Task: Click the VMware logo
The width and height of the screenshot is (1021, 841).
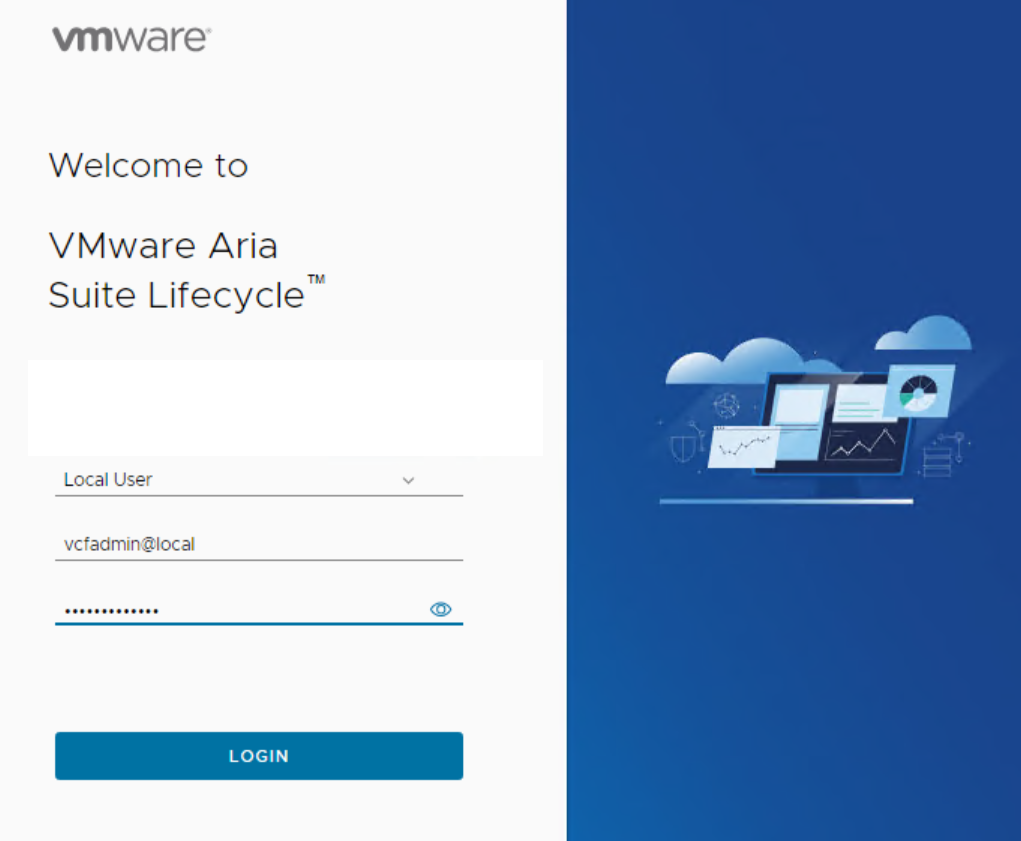Action: (x=131, y=39)
